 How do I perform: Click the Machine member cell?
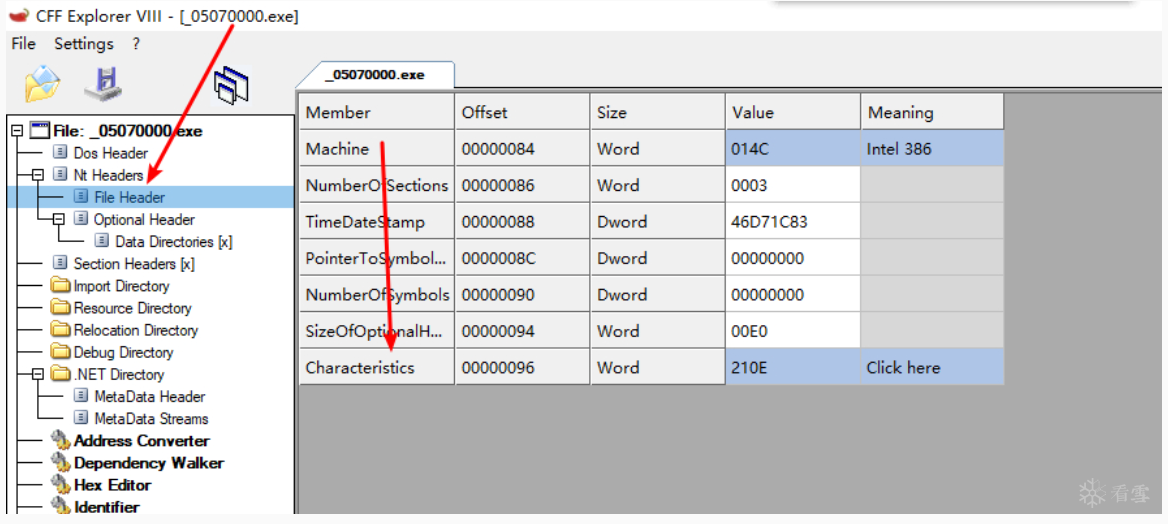(x=377, y=148)
